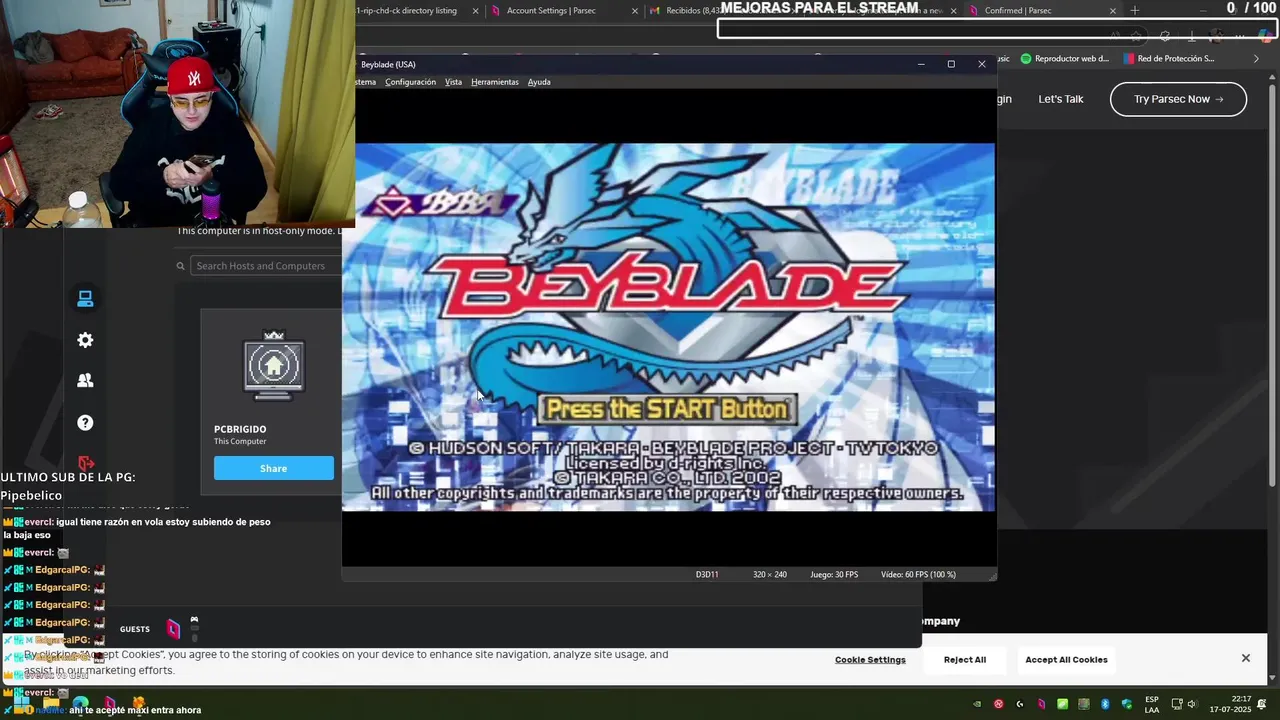Click the Try Parsec Now button
The height and width of the screenshot is (720, 1280).
1178,99
